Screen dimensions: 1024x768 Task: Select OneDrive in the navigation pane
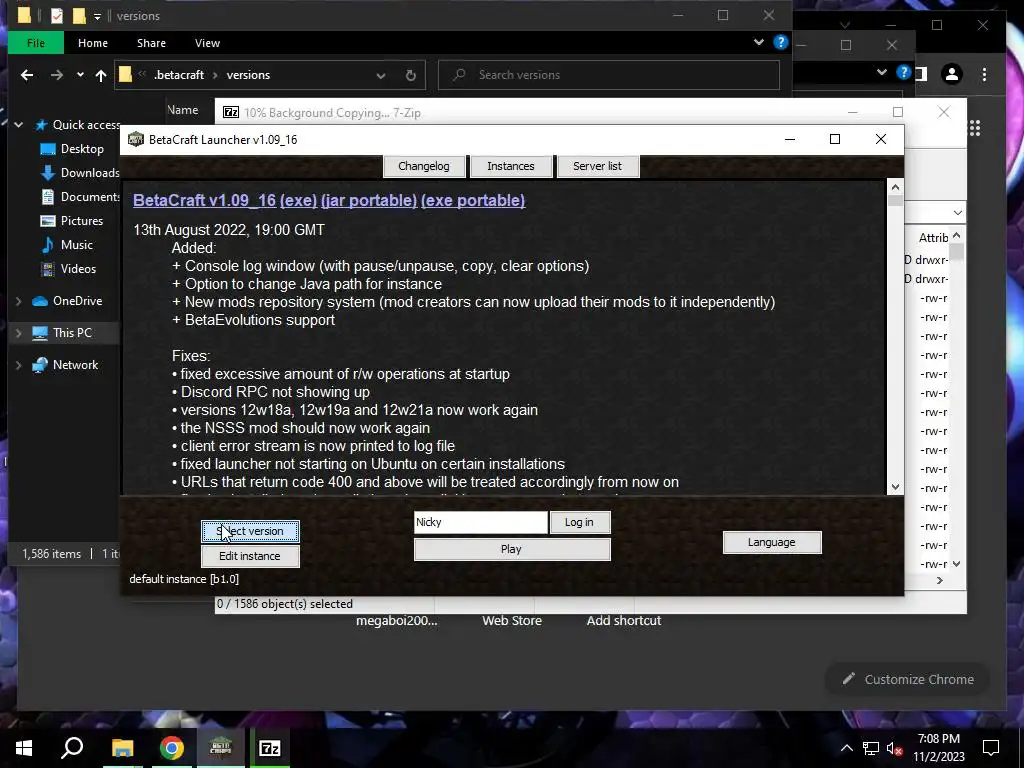click(77, 301)
